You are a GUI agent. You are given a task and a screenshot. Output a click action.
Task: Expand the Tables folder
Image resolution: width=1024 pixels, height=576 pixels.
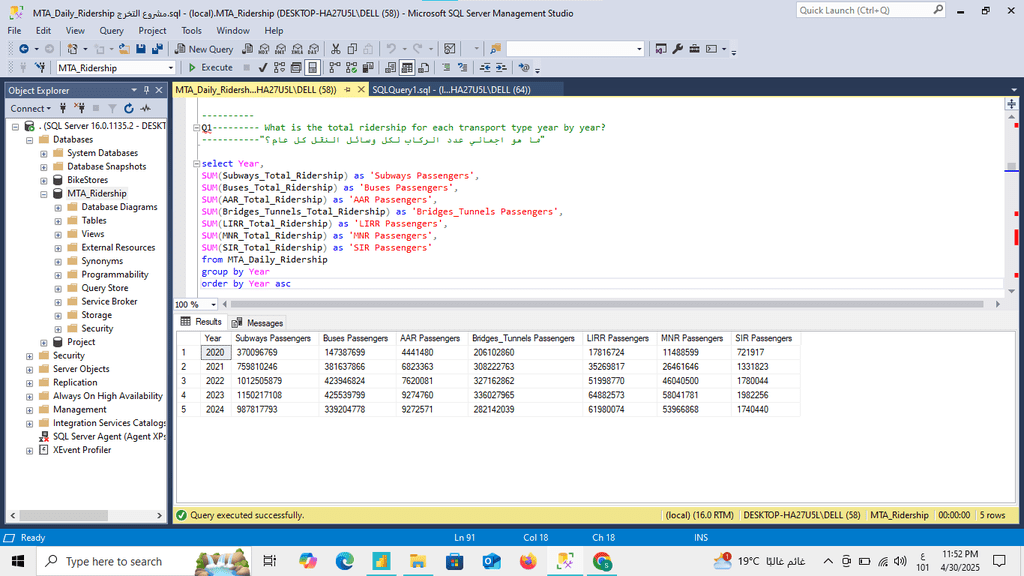pyautogui.click(x=58, y=221)
